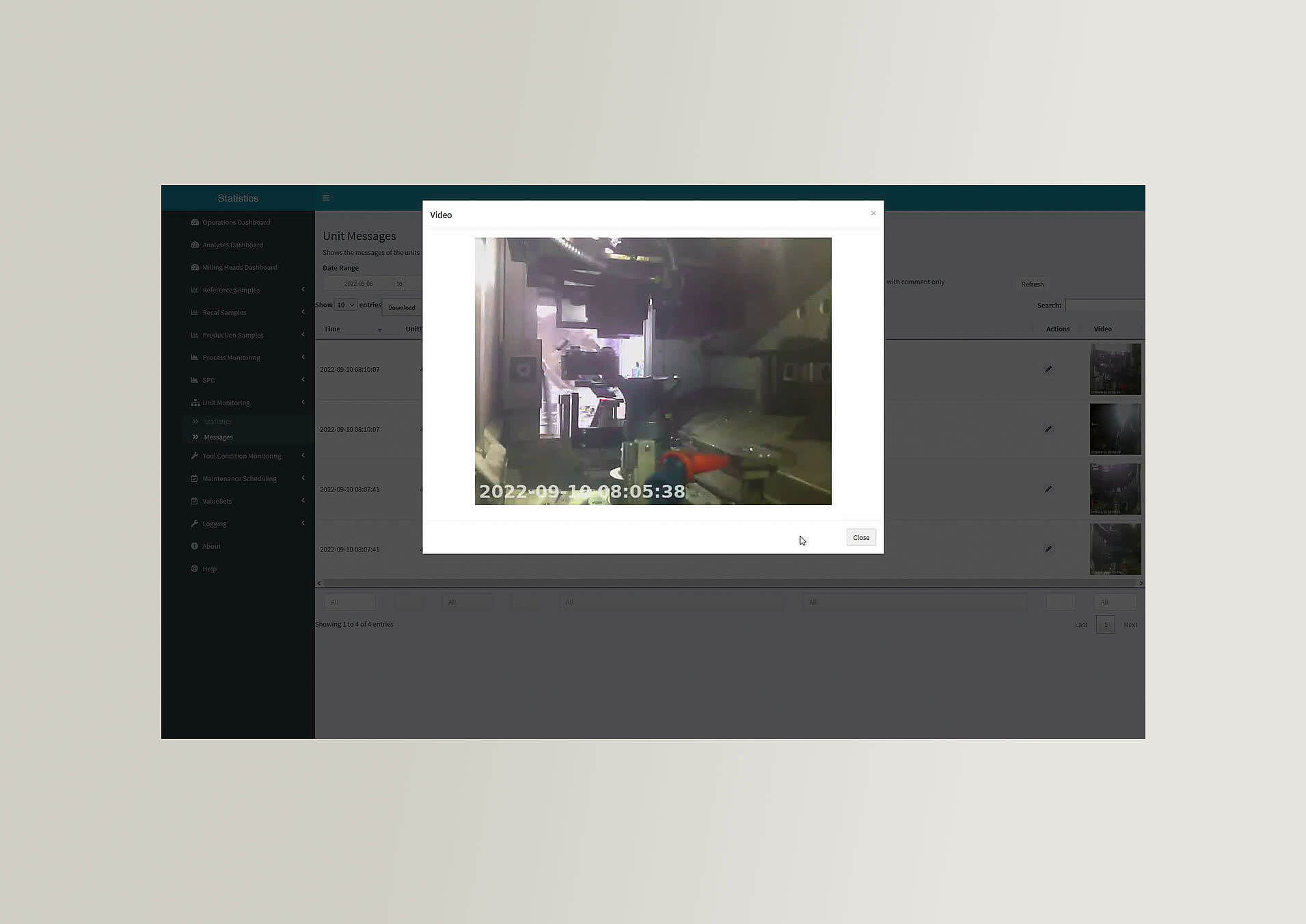Click the Milling Heads Dashboard gauge icon
1306x924 pixels.
click(195, 267)
